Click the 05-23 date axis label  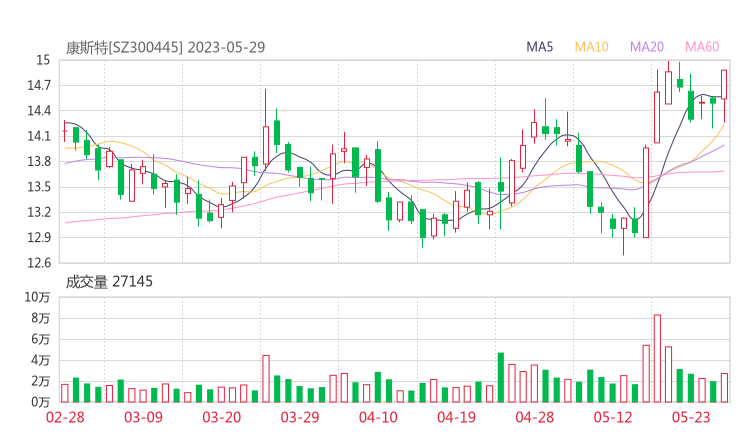(x=691, y=417)
